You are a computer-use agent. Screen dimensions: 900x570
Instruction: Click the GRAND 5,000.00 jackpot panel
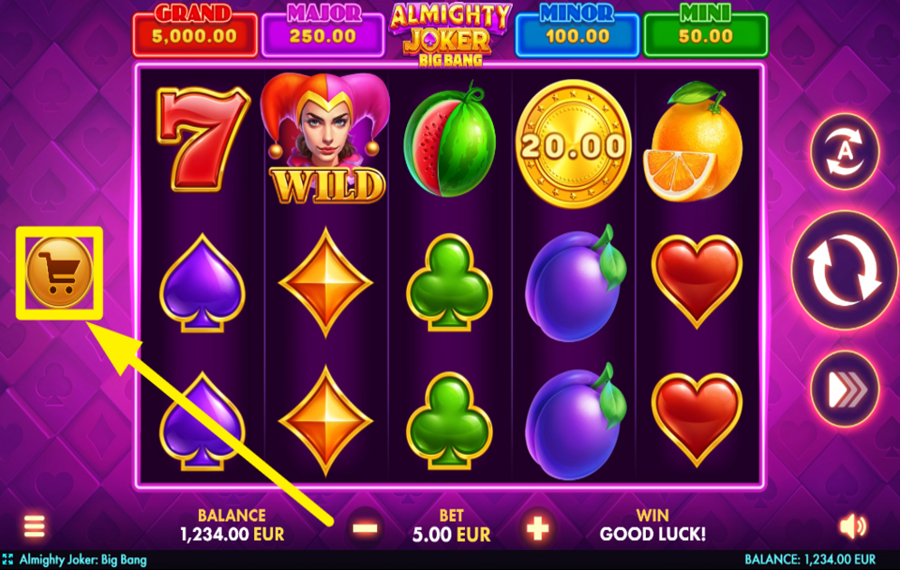point(195,32)
